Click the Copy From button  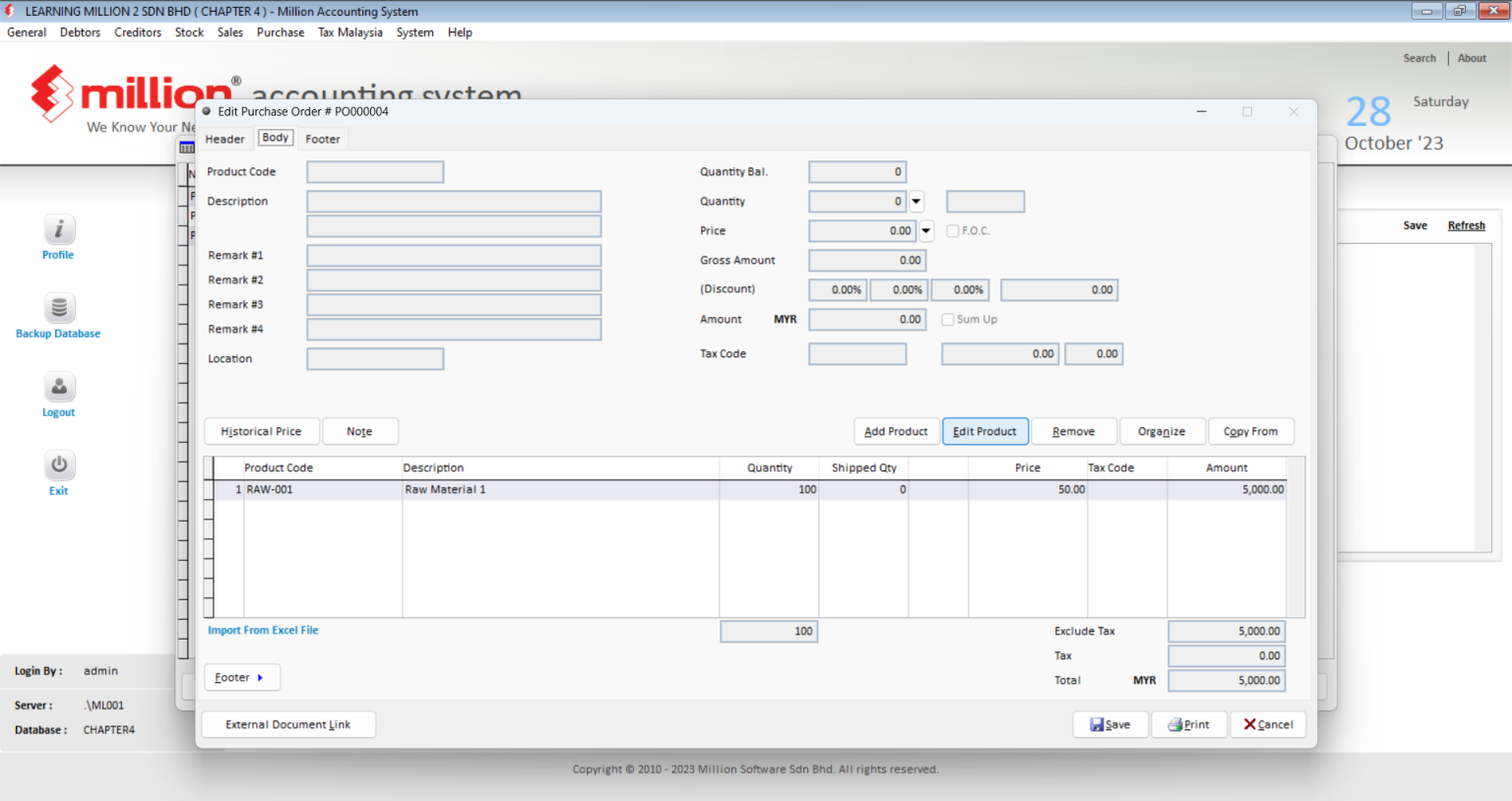(1251, 431)
